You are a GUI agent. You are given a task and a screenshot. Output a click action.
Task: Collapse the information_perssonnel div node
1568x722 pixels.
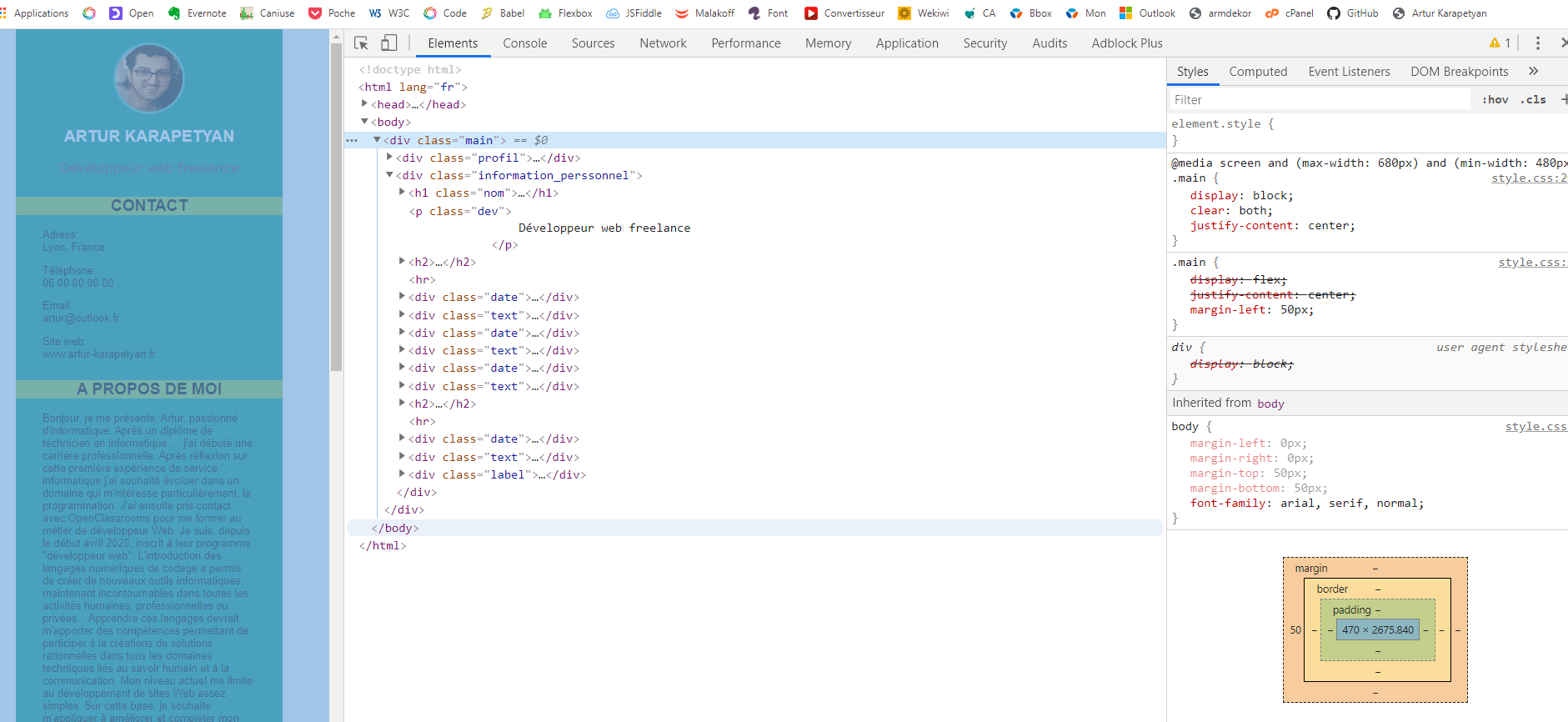[x=389, y=175]
